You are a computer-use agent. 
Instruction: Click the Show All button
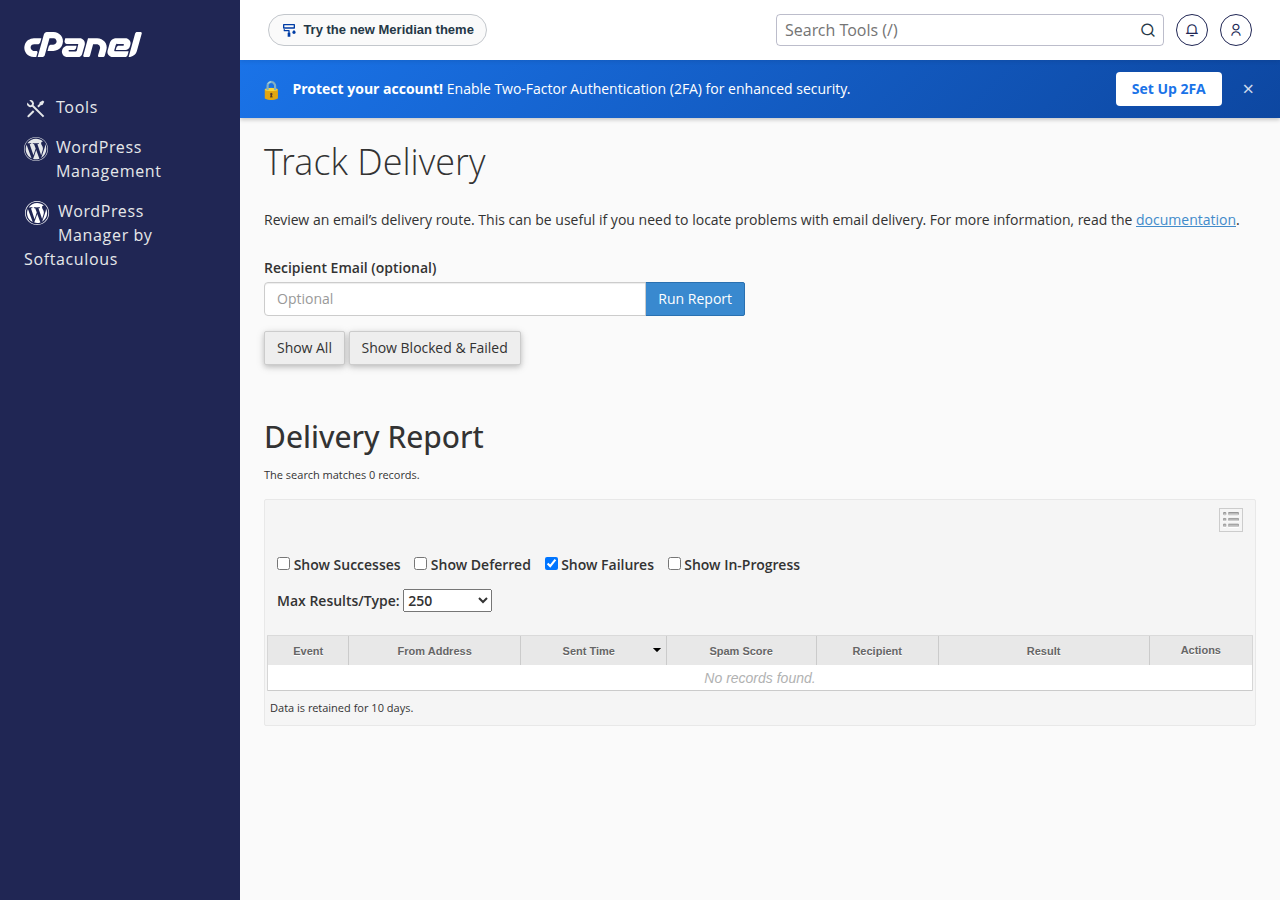tap(304, 348)
